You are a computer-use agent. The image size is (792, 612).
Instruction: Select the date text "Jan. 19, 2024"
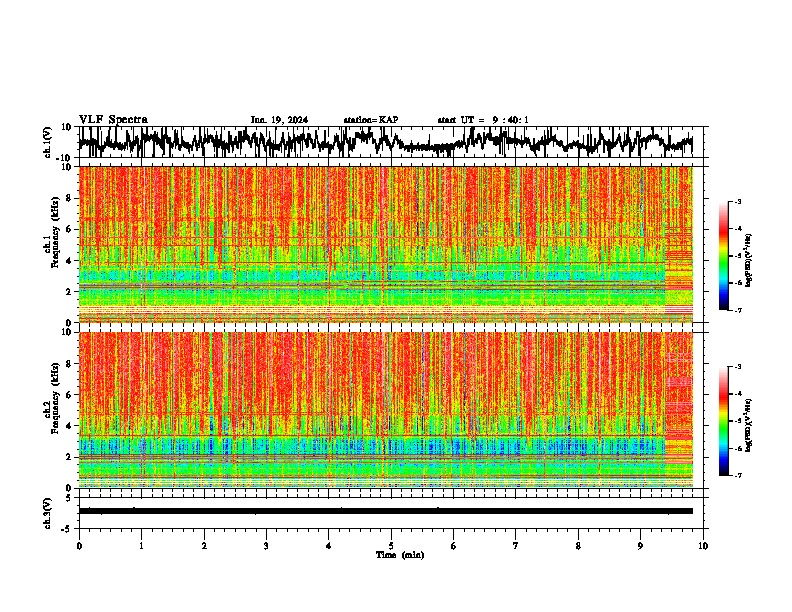[279, 120]
